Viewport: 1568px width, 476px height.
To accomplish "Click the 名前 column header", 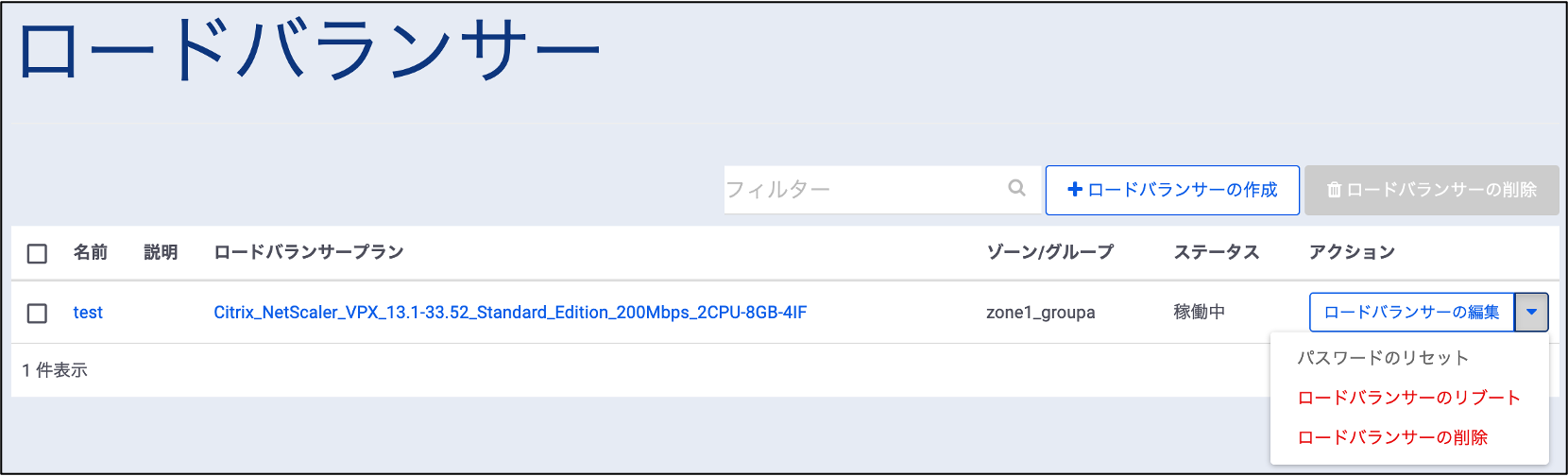I will pyautogui.click(x=91, y=252).
